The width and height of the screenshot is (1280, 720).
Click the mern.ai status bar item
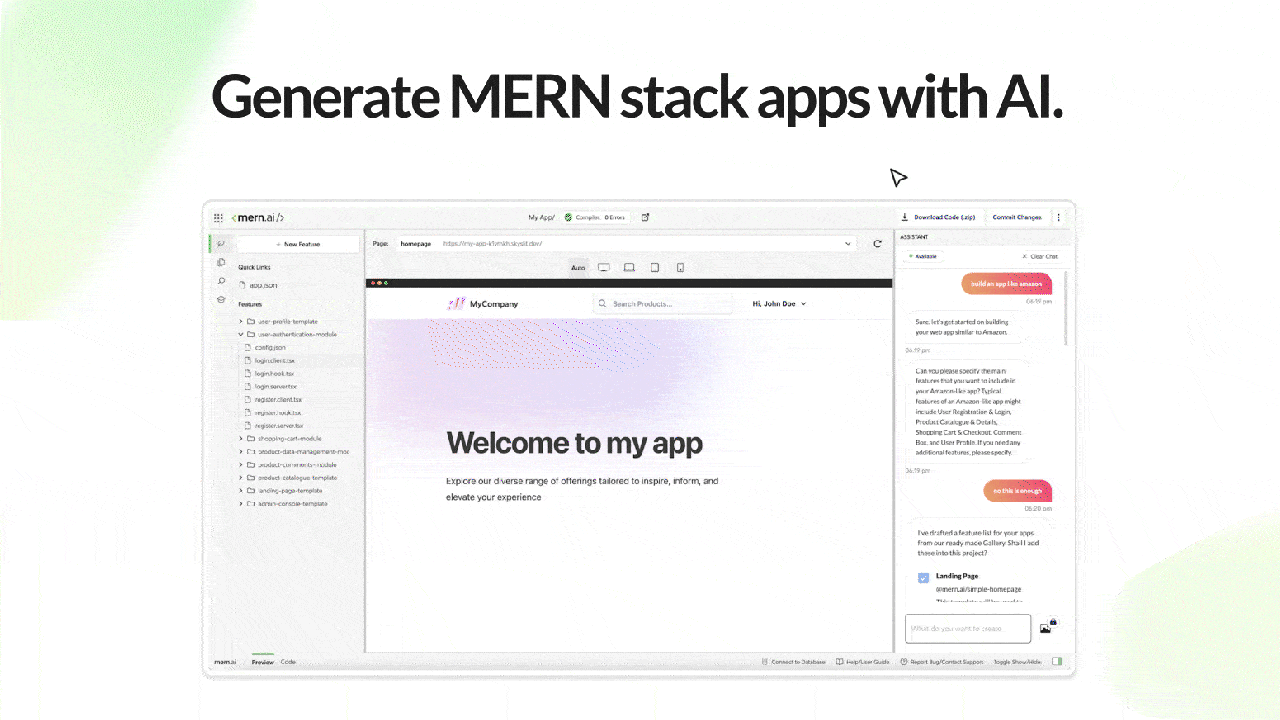pos(225,661)
